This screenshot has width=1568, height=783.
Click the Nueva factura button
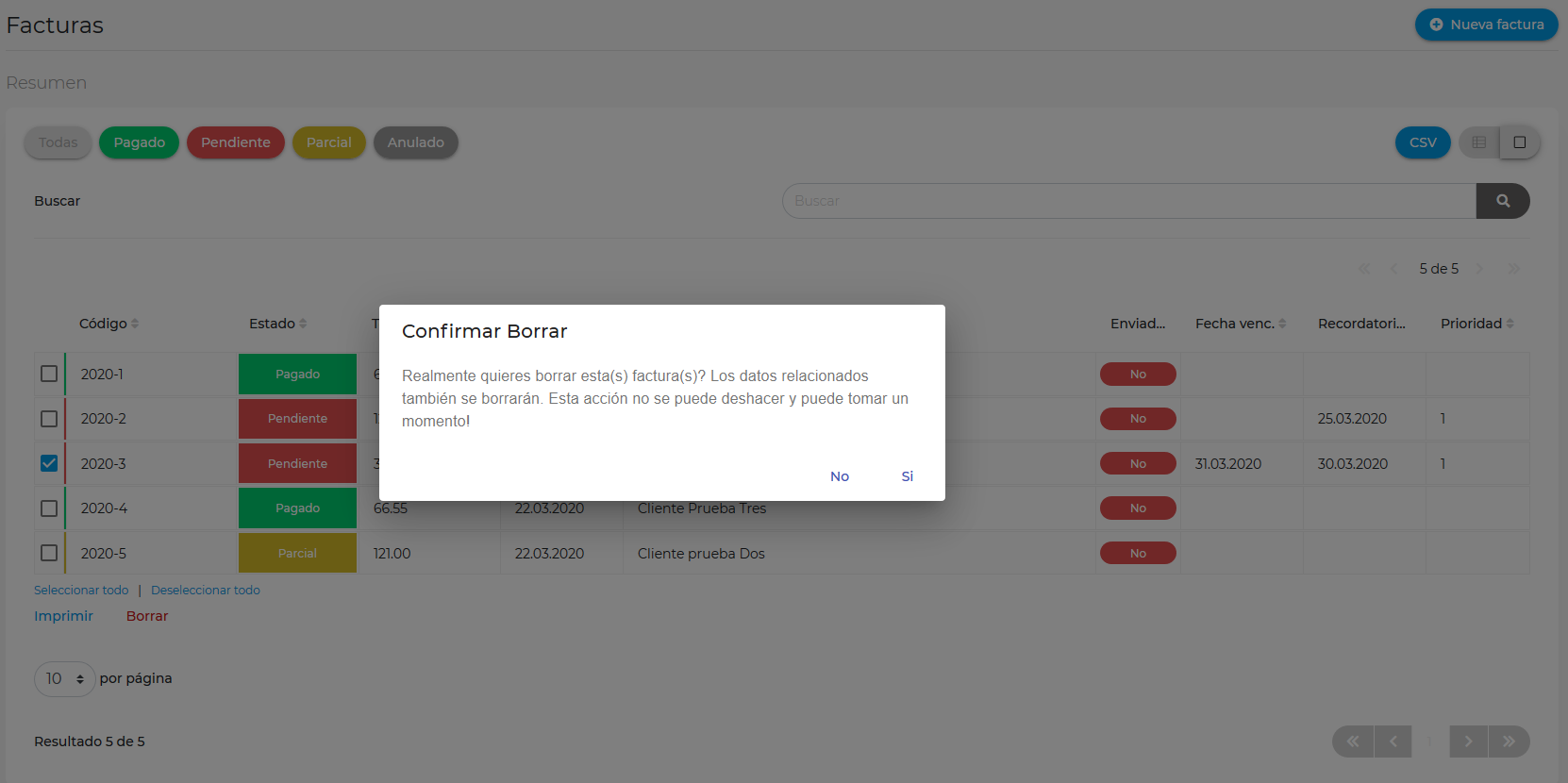(x=1486, y=25)
